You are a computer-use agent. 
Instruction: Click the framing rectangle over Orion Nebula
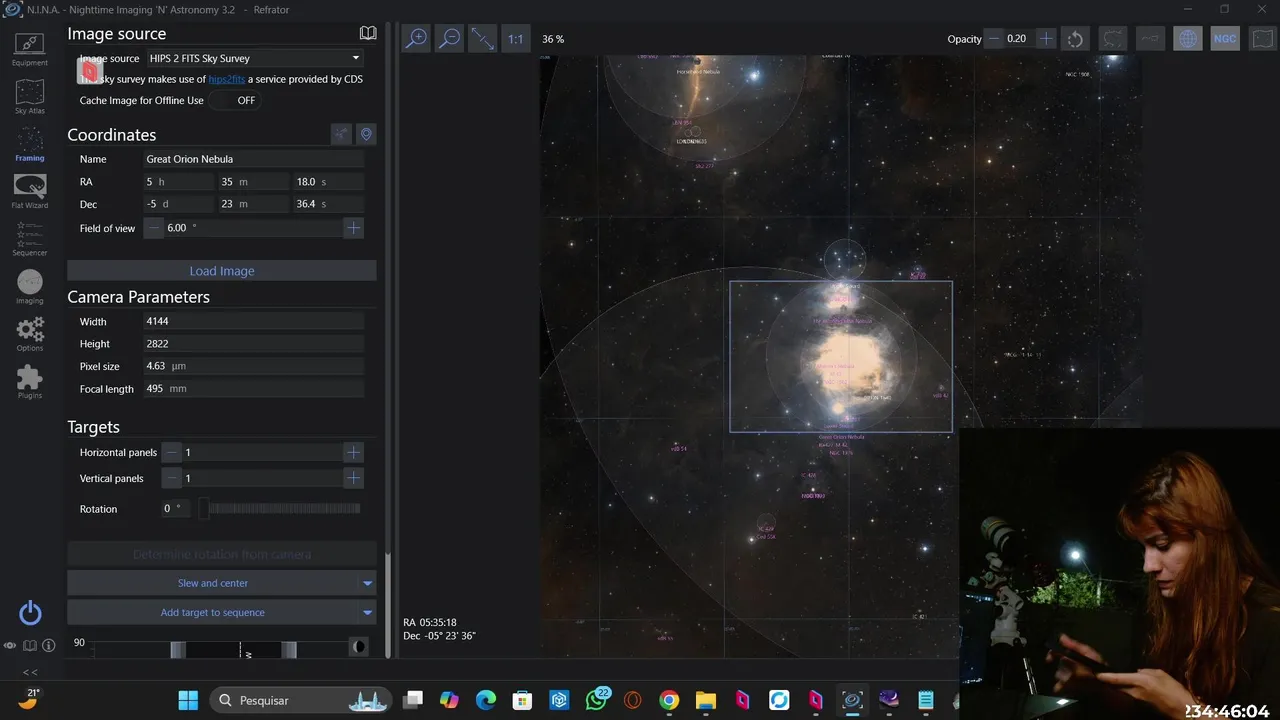point(841,357)
